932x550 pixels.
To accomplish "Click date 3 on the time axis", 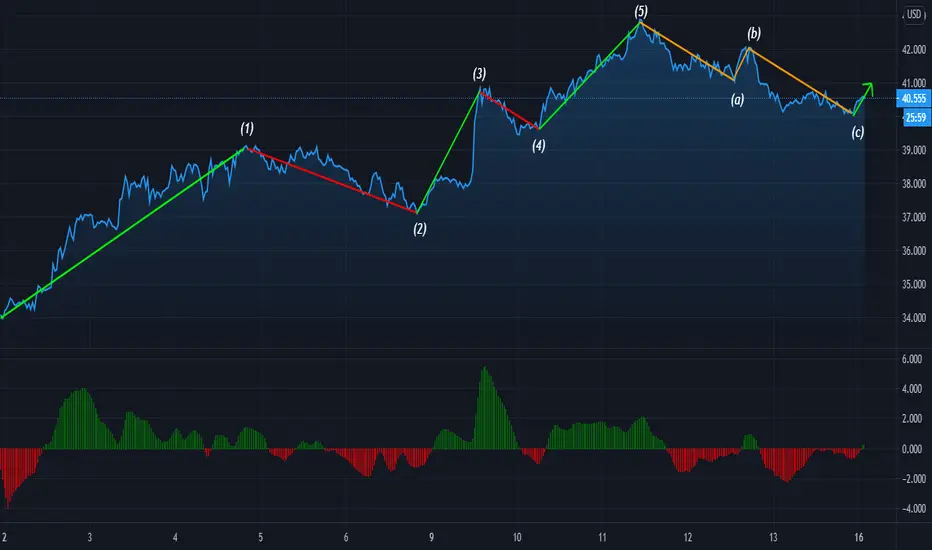I will (90, 538).
